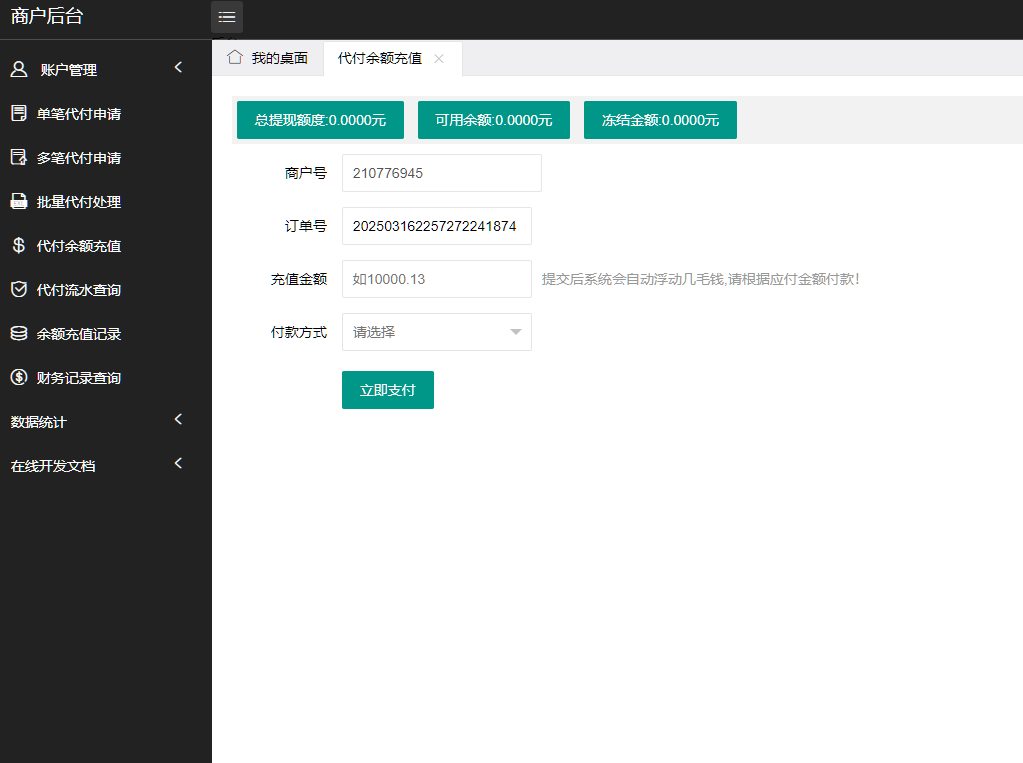Click the 可用余额 green button
This screenshot has width=1023, height=763.
point(493,120)
